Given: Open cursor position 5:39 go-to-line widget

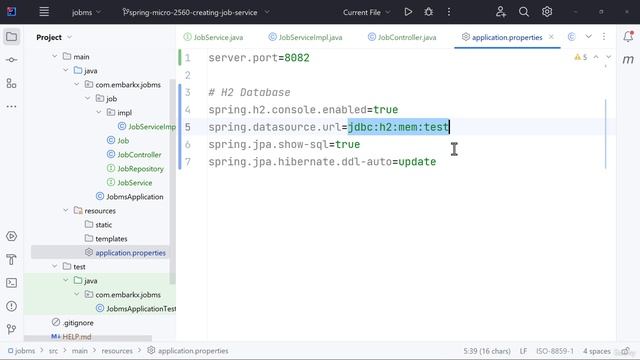Looking at the screenshot, I should tap(487, 351).
